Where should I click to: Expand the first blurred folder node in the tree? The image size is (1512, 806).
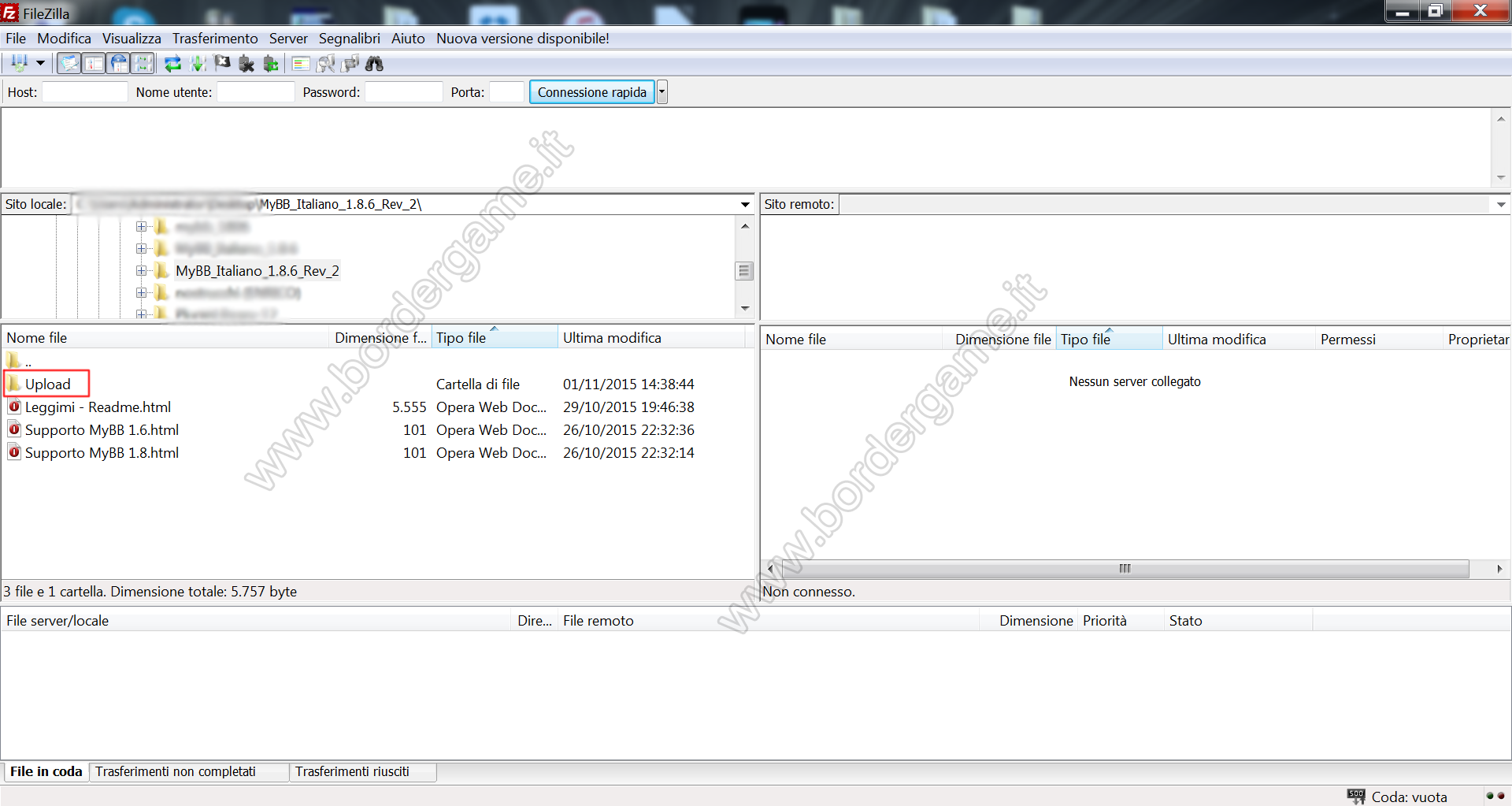pyautogui.click(x=141, y=226)
